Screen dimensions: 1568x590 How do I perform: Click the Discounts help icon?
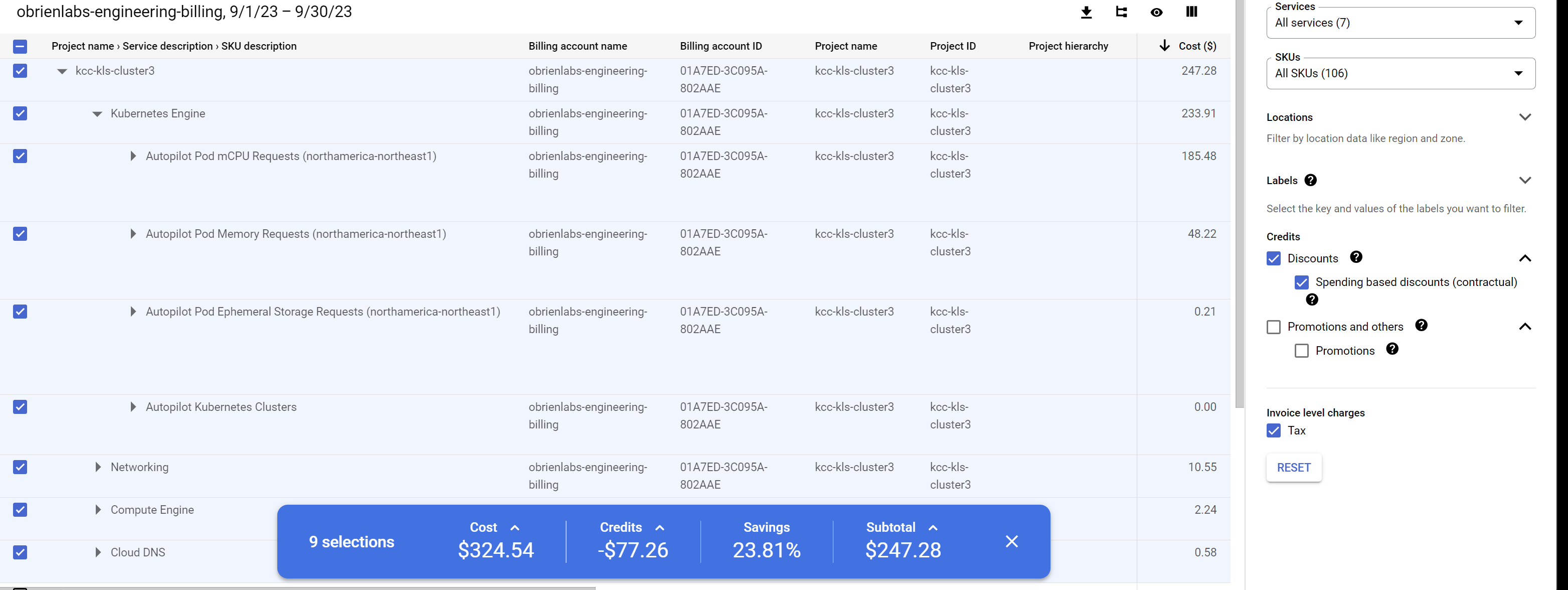click(x=1356, y=257)
